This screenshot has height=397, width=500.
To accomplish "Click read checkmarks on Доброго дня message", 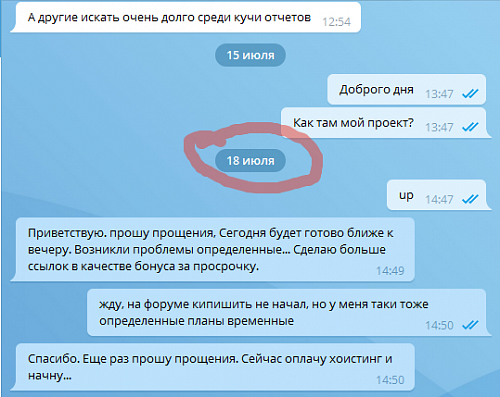I will pos(470,94).
